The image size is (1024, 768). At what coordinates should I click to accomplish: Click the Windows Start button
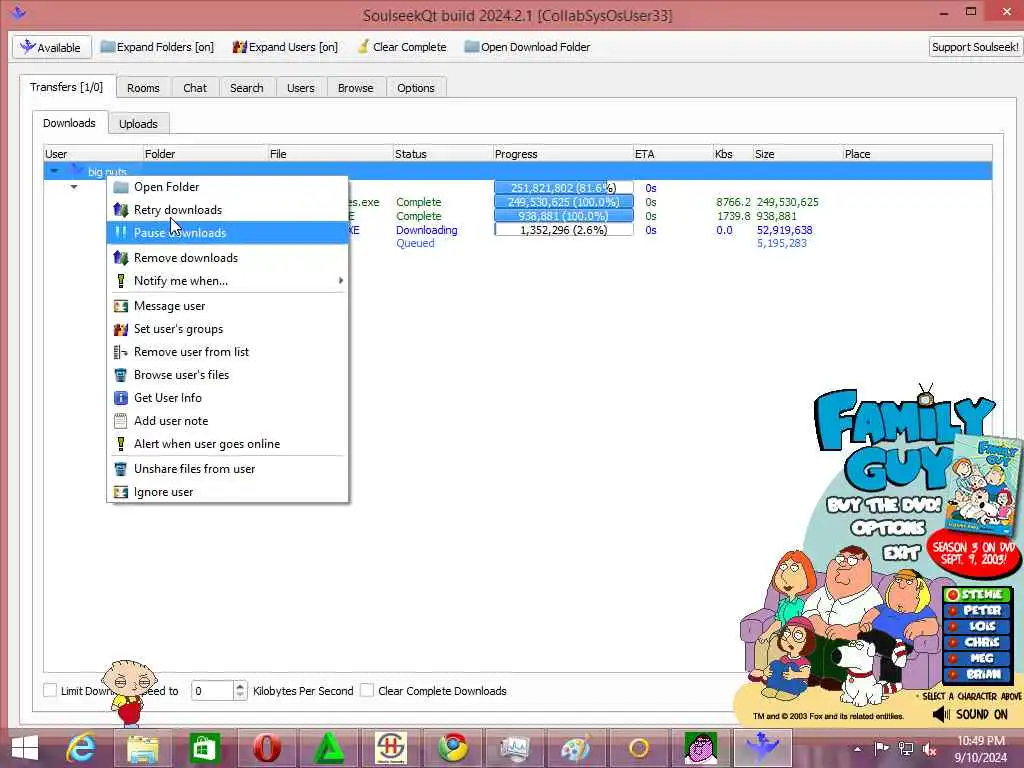(24, 747)
